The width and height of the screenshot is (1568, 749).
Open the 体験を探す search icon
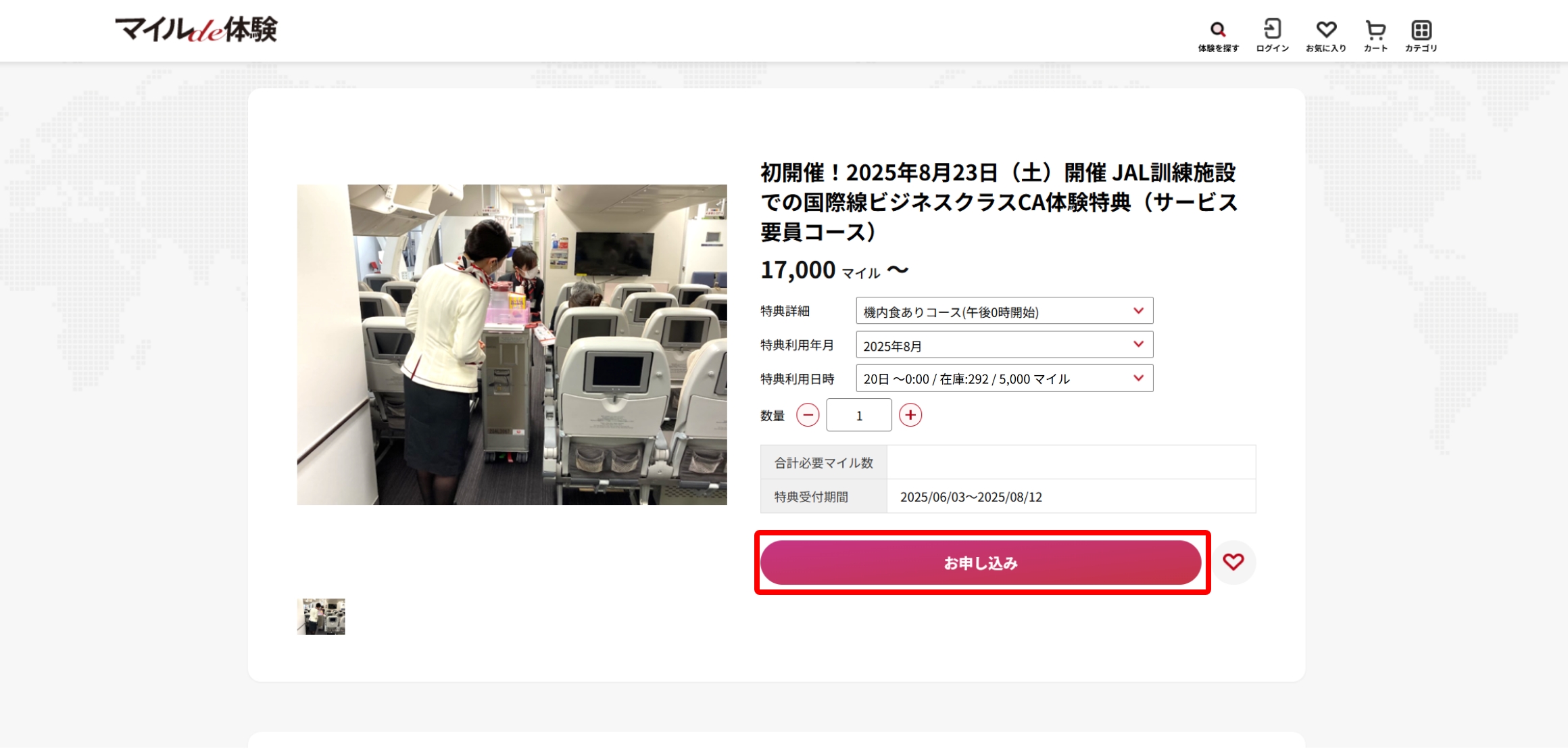(x=1218, y=35)
